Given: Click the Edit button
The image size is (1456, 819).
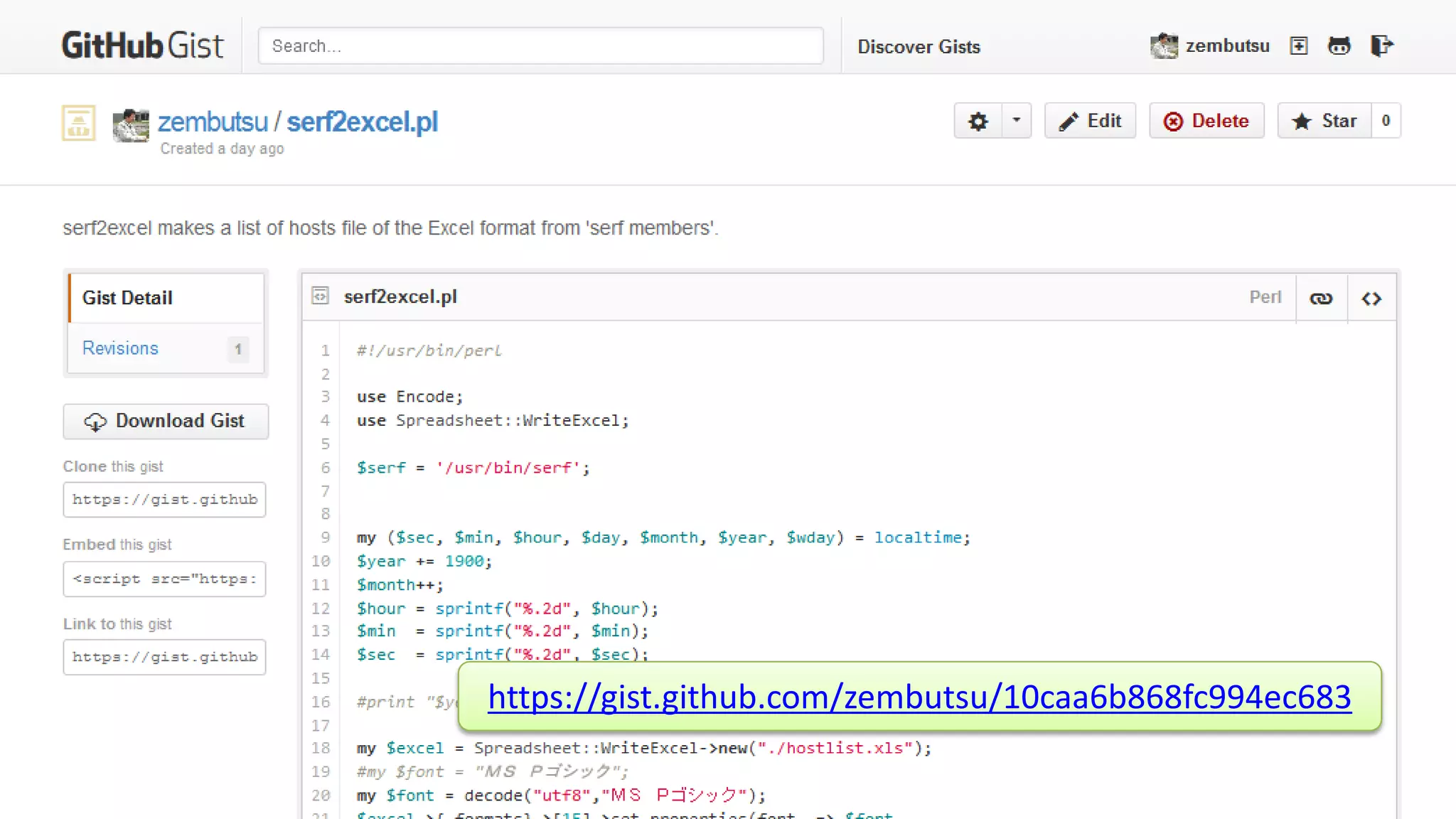Looking at the screenshot, I should coord(1090,121).
